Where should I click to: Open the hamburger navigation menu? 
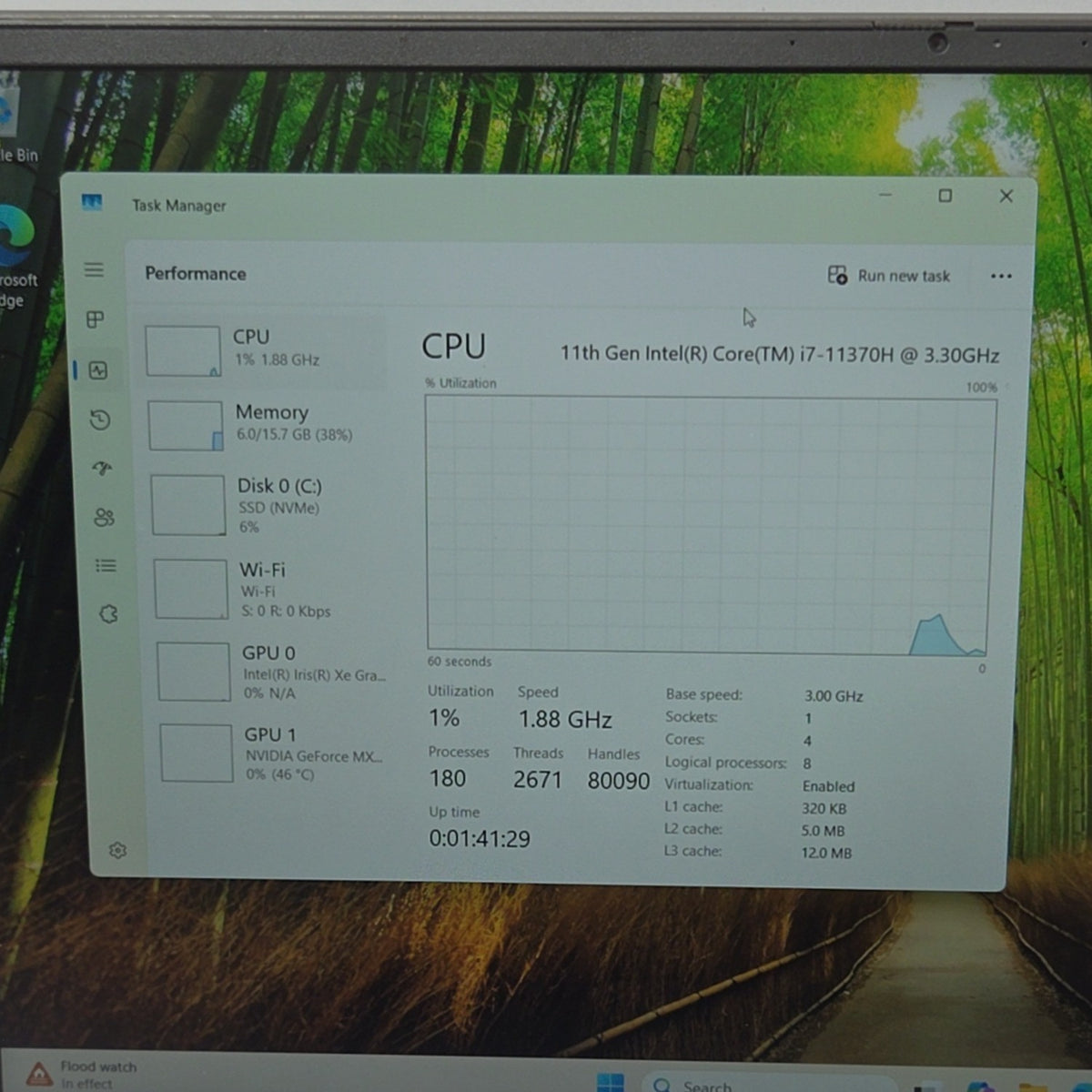tap(94, 270)
